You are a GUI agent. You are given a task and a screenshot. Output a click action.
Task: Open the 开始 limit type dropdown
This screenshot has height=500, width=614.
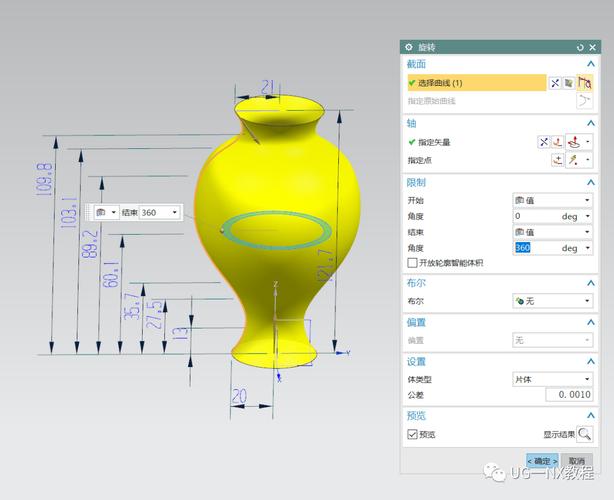click(552, 200)
